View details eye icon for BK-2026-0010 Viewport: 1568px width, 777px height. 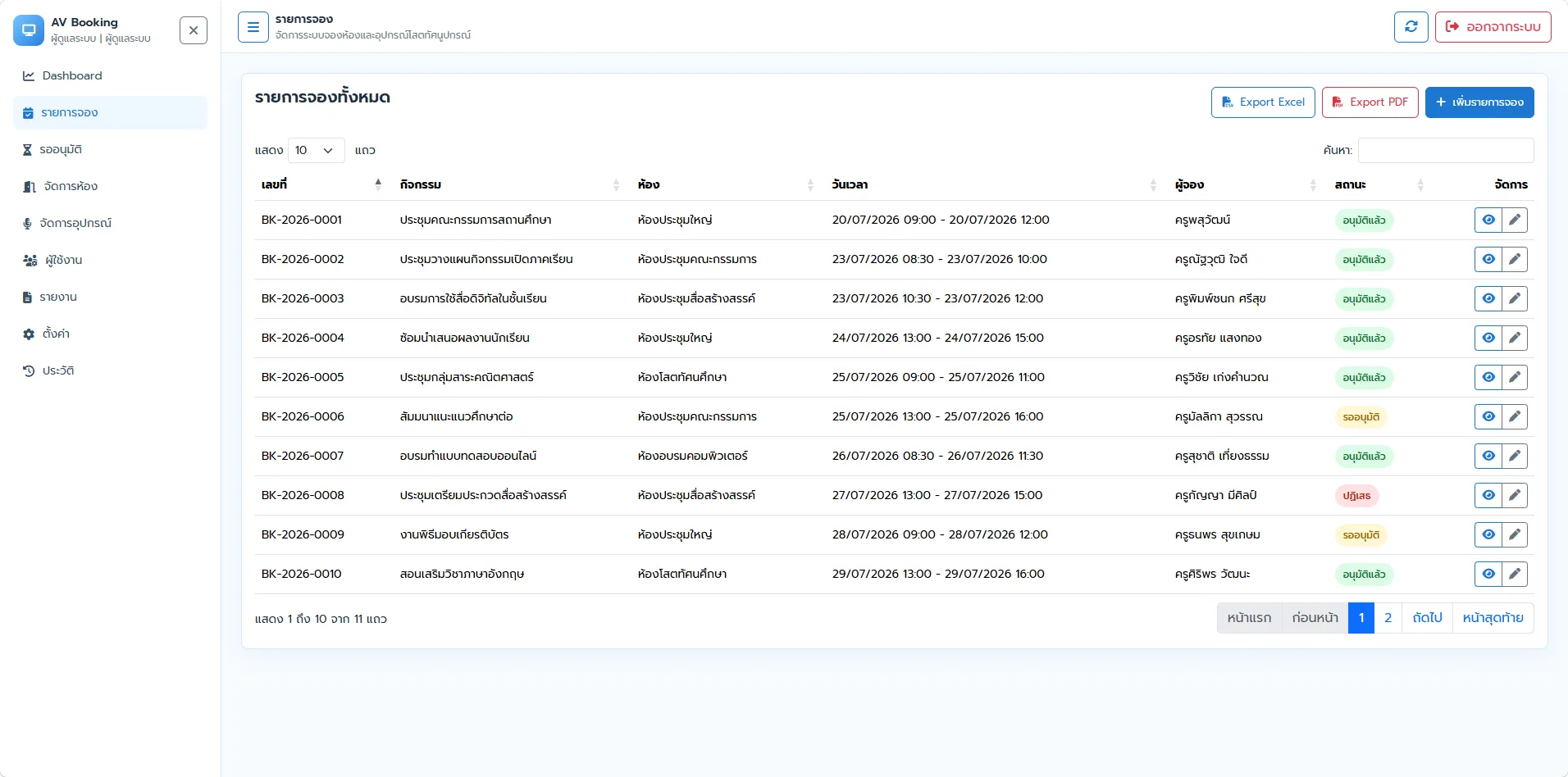(x=1488, y=574)
